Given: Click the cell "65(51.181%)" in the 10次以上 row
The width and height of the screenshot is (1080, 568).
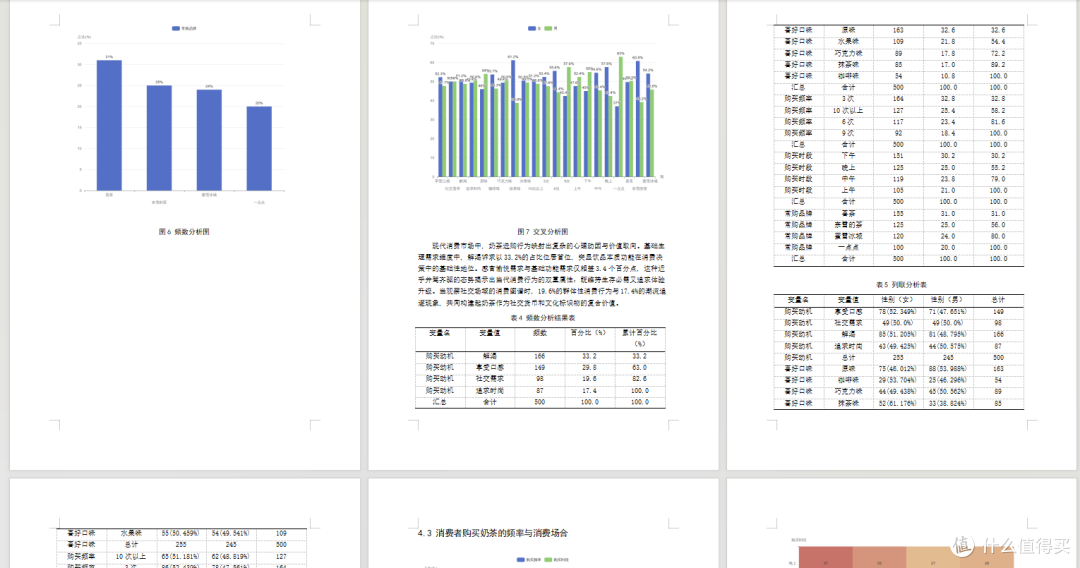Looking at the screenshot, I should point(180,556).
